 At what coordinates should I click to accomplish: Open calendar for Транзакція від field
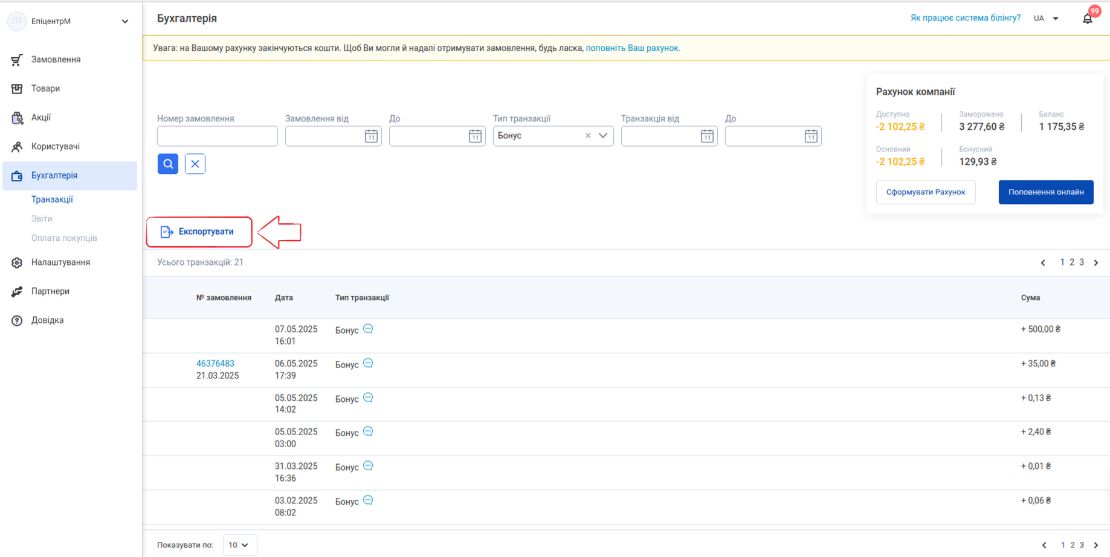coord(706,137)
